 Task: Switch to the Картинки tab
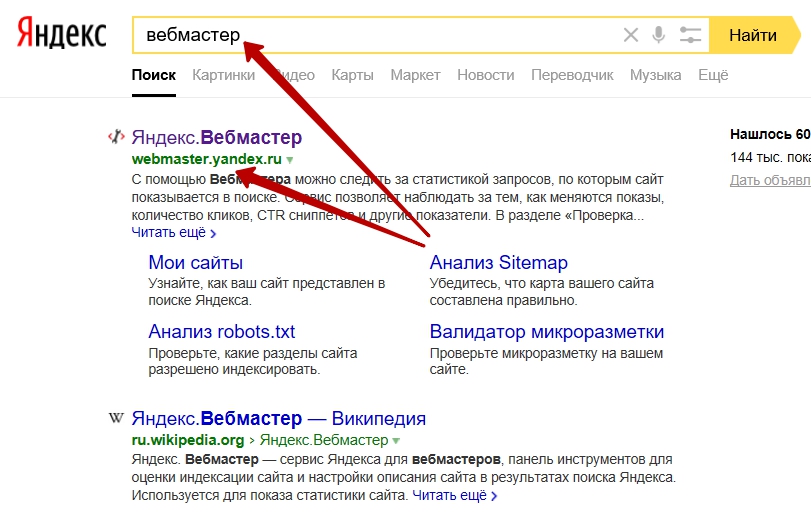(x=223, y=75)
